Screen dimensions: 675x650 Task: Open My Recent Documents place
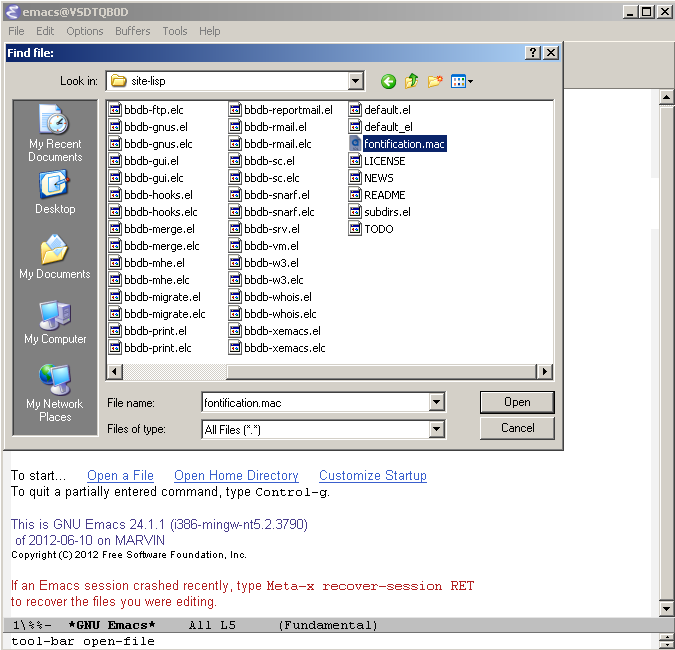point(55,133)
